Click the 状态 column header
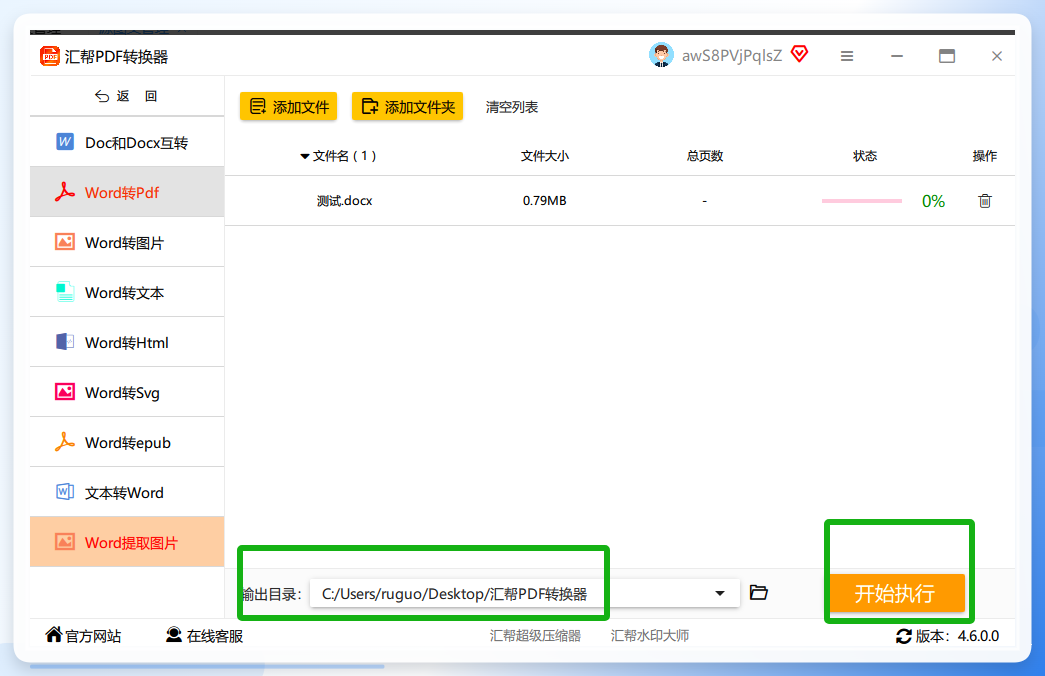The width and height of the screenshot is (1045, 676). 864,156
